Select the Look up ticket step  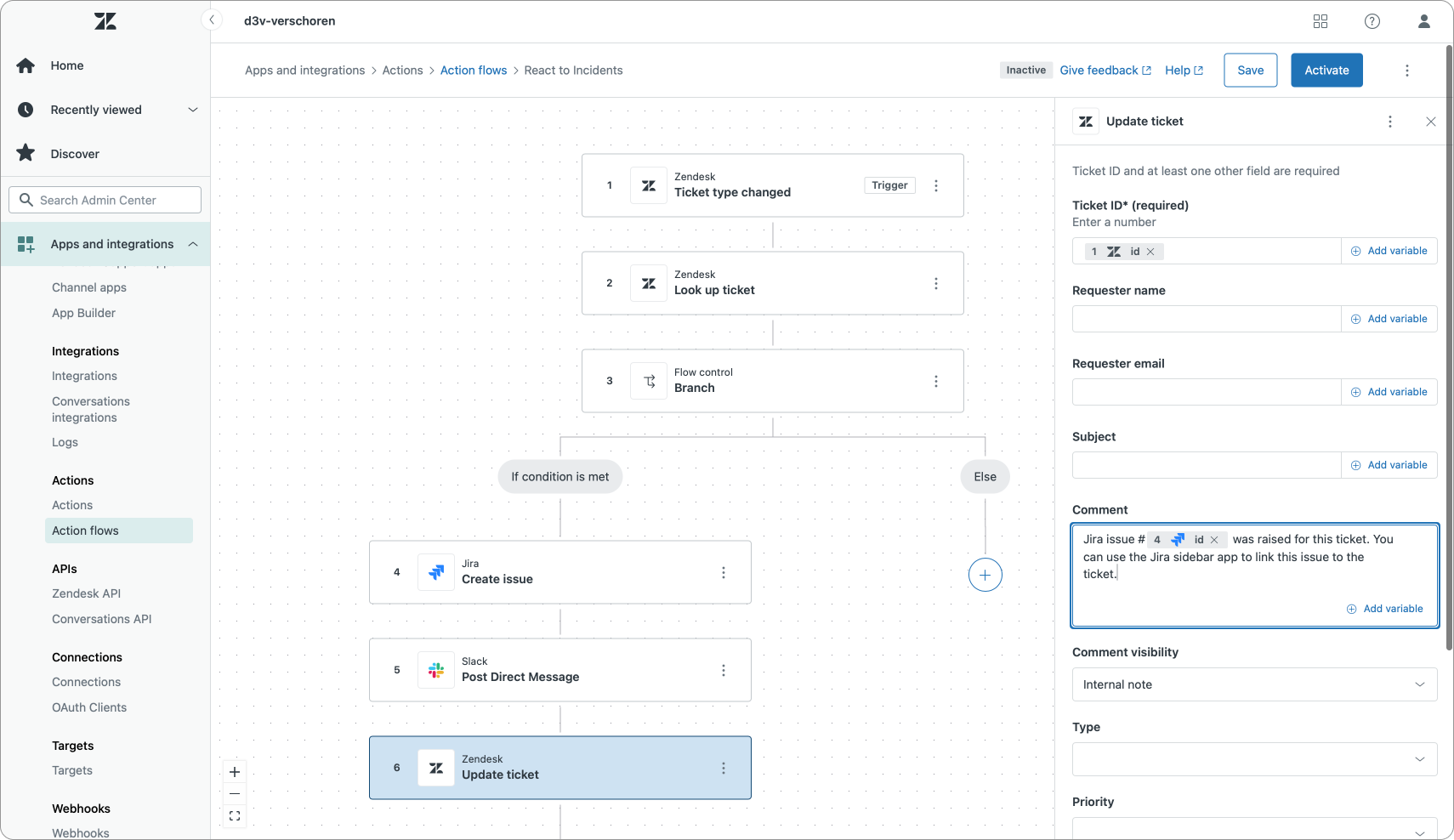[x=773, y=283]
